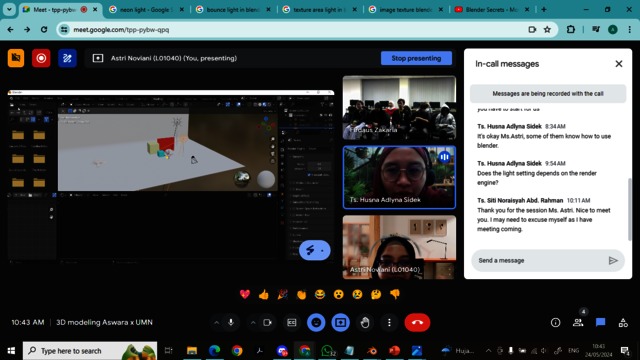
Task: Toggle the microphone on or off
Action: (231, 322)
